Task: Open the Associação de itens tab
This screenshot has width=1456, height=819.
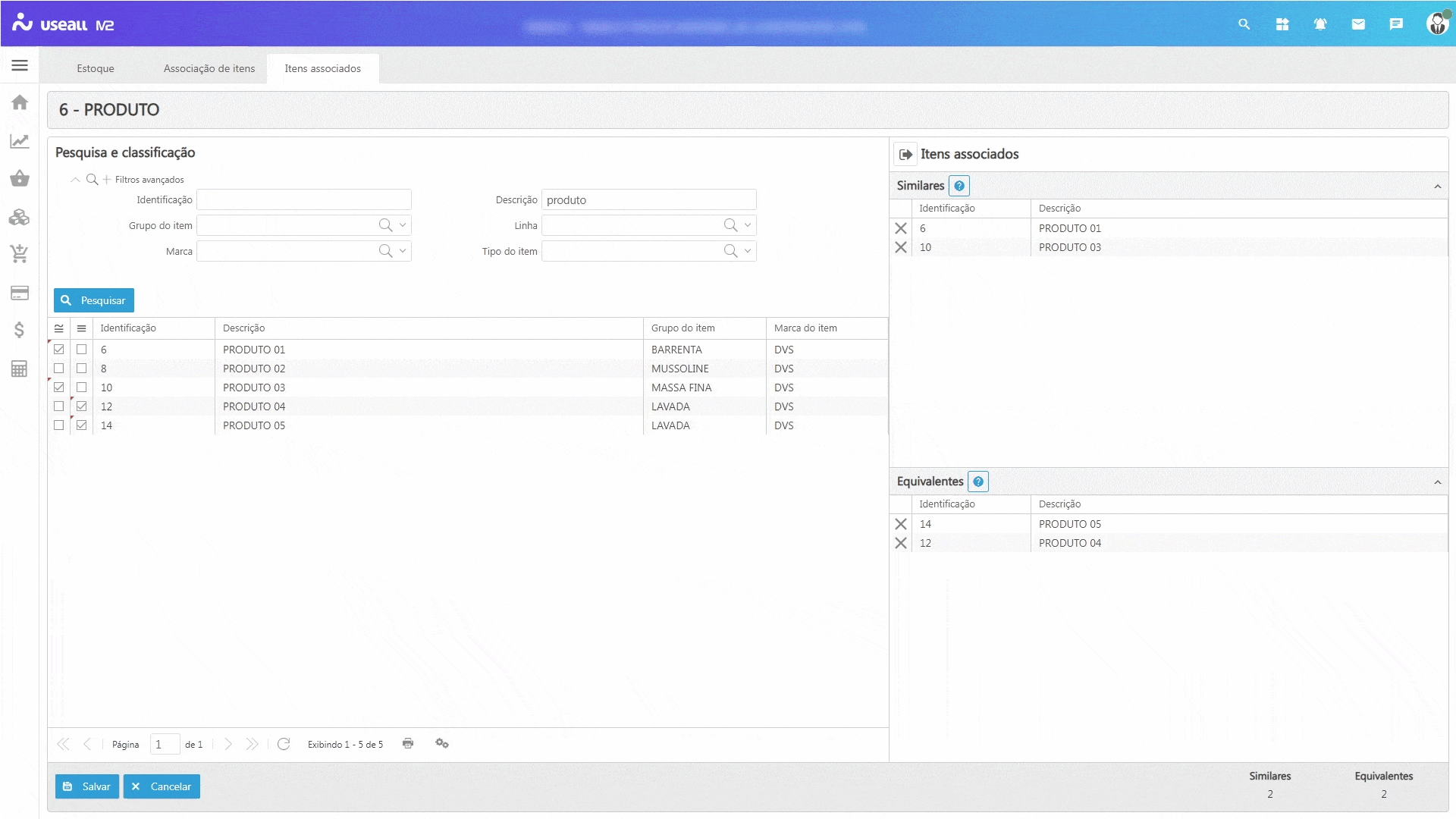Action: point(209,68)
